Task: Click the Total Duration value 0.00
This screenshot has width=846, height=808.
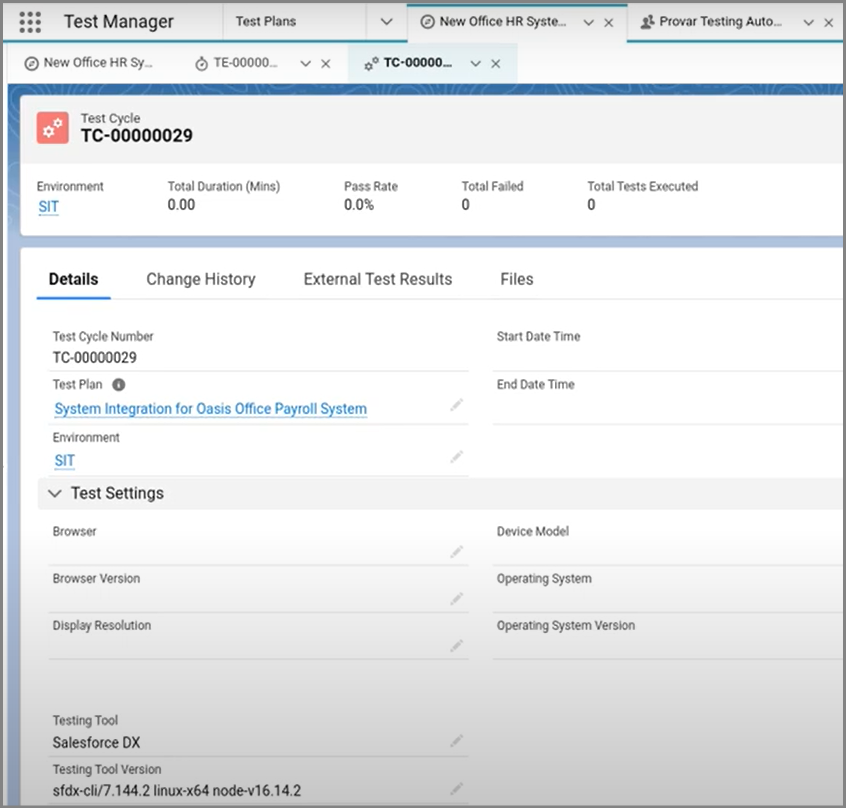Action: click(x=181, y=205)
